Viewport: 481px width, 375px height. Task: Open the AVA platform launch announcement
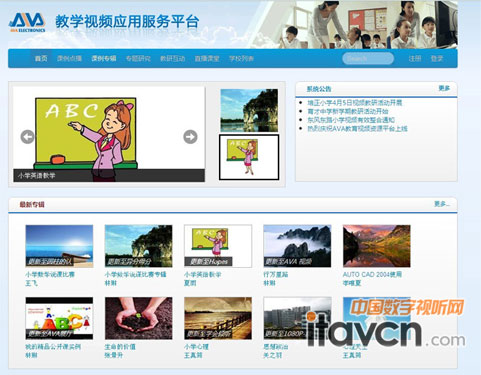(357, 129)
